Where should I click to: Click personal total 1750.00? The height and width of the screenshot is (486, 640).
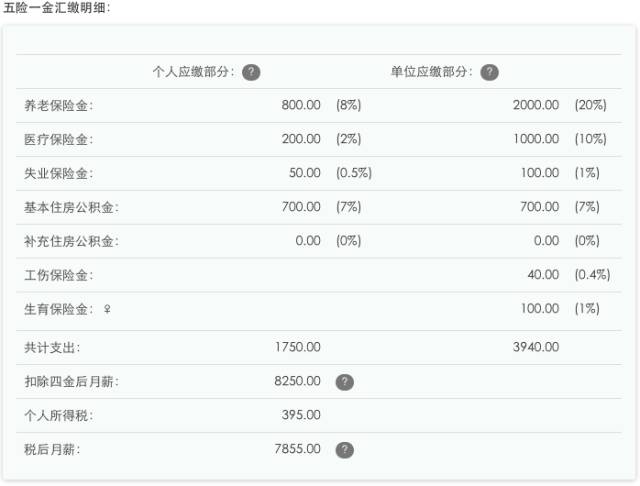click(298, 347)
